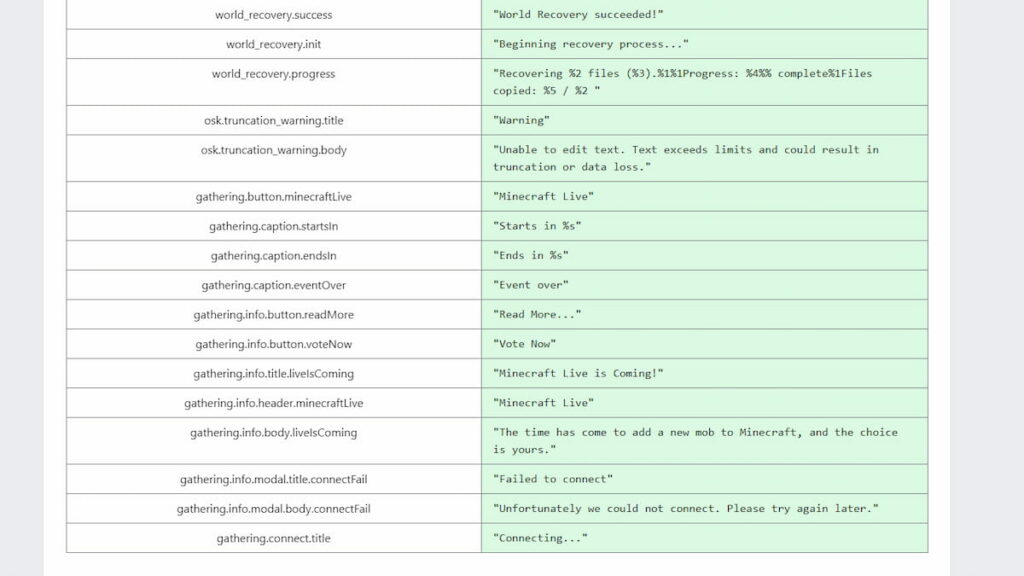
Task: Click the gathering.info.button.voteNow key
Action: 274,344
